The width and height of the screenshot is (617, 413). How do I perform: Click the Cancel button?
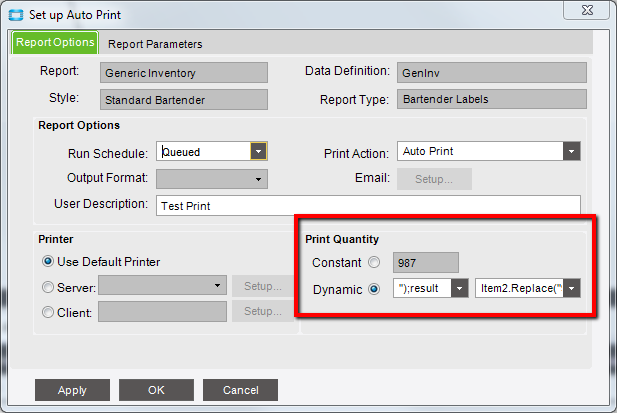pos(240,390)
